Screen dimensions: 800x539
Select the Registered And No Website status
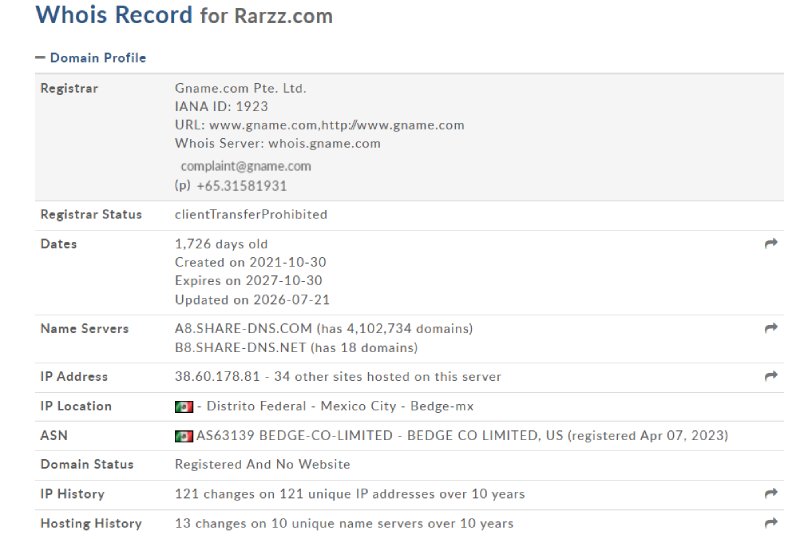click(x=262, y=464)
